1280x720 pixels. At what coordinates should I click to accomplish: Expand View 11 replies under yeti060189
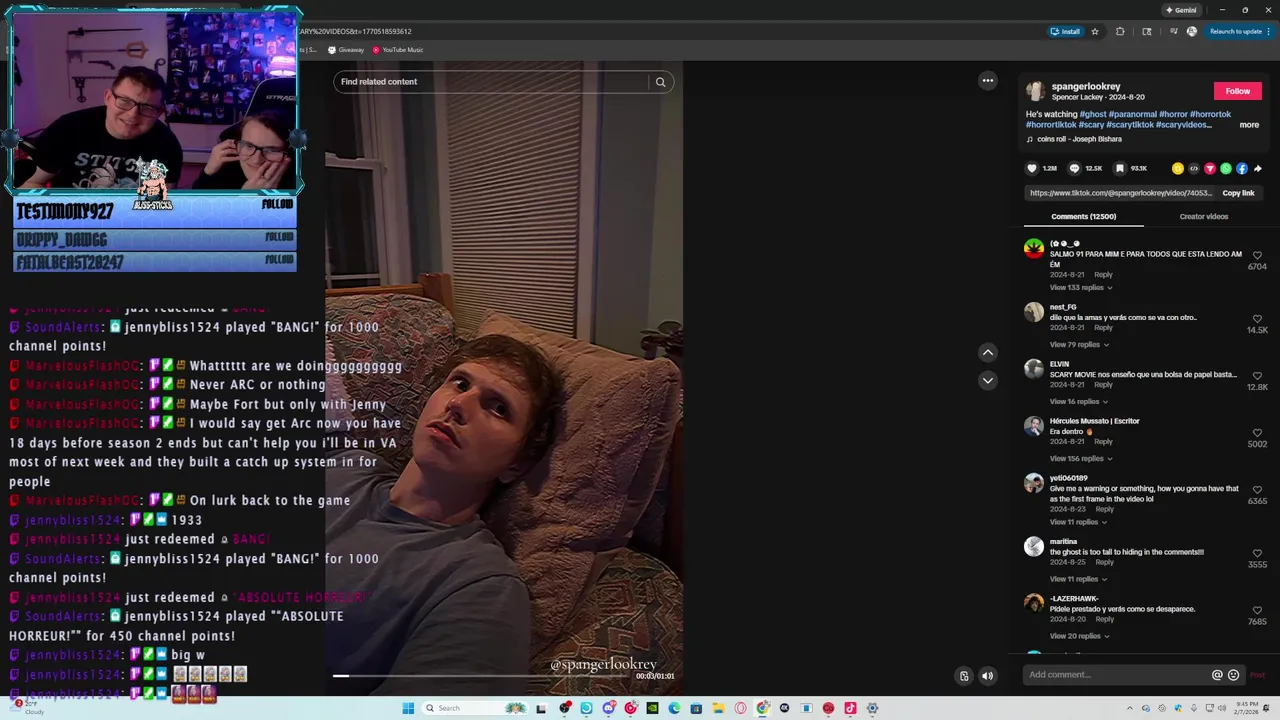[x=1078, y=522]
